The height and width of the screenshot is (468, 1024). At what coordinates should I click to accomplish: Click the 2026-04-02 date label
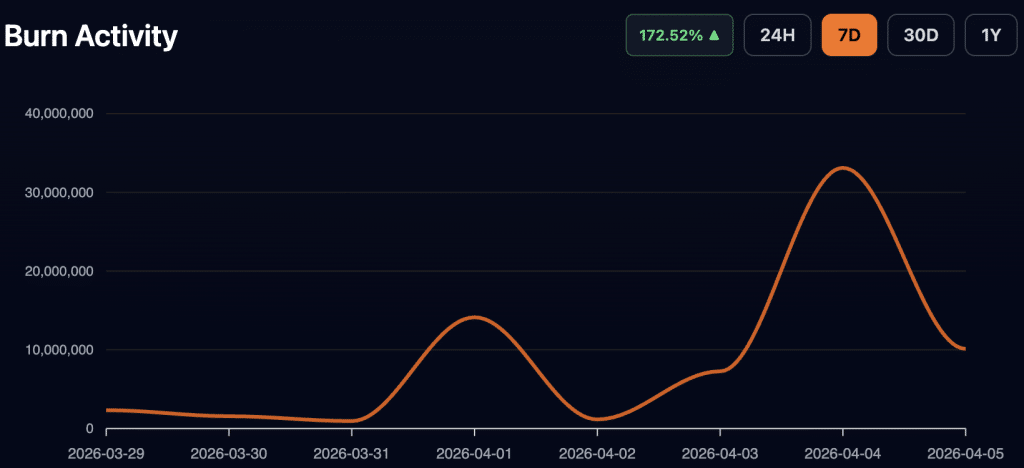[597, 452]
